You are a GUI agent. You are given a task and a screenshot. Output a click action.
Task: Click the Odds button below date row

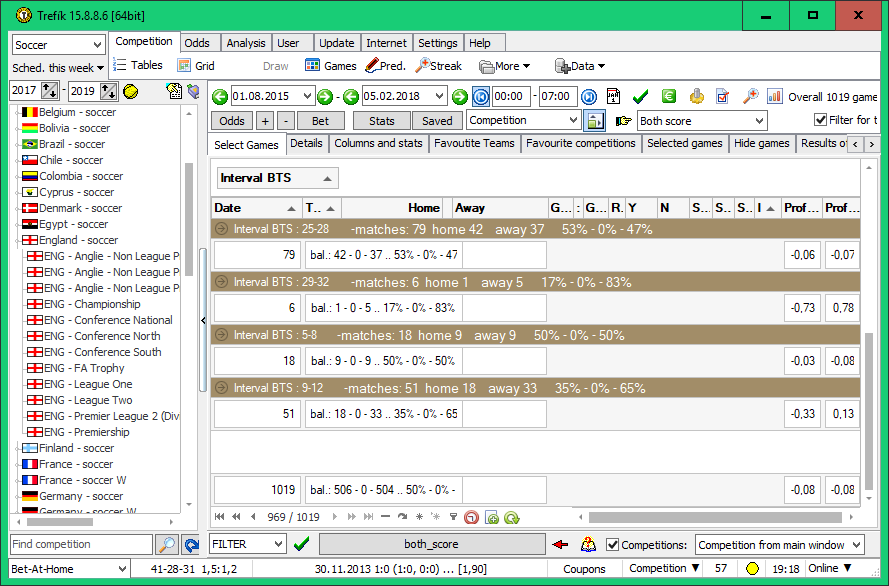click(x=232, y=121)
